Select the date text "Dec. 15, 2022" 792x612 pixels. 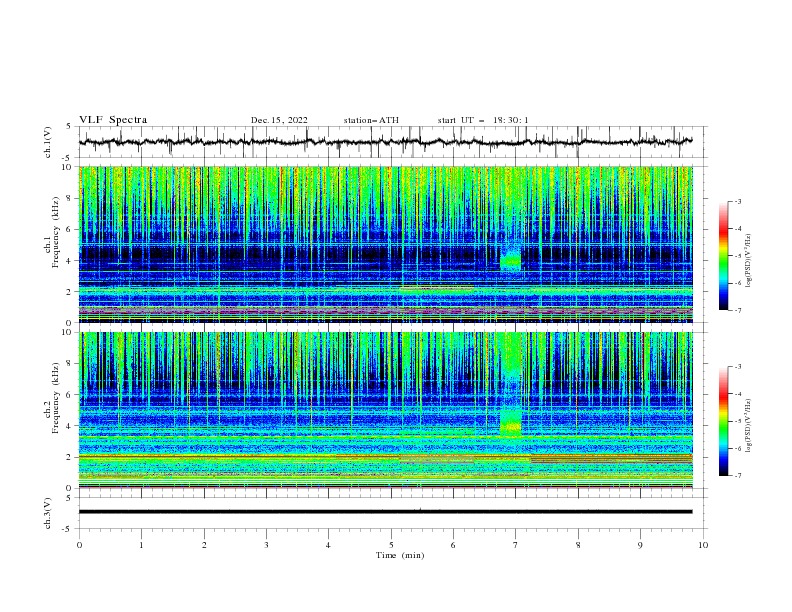(x=279, y=120)
